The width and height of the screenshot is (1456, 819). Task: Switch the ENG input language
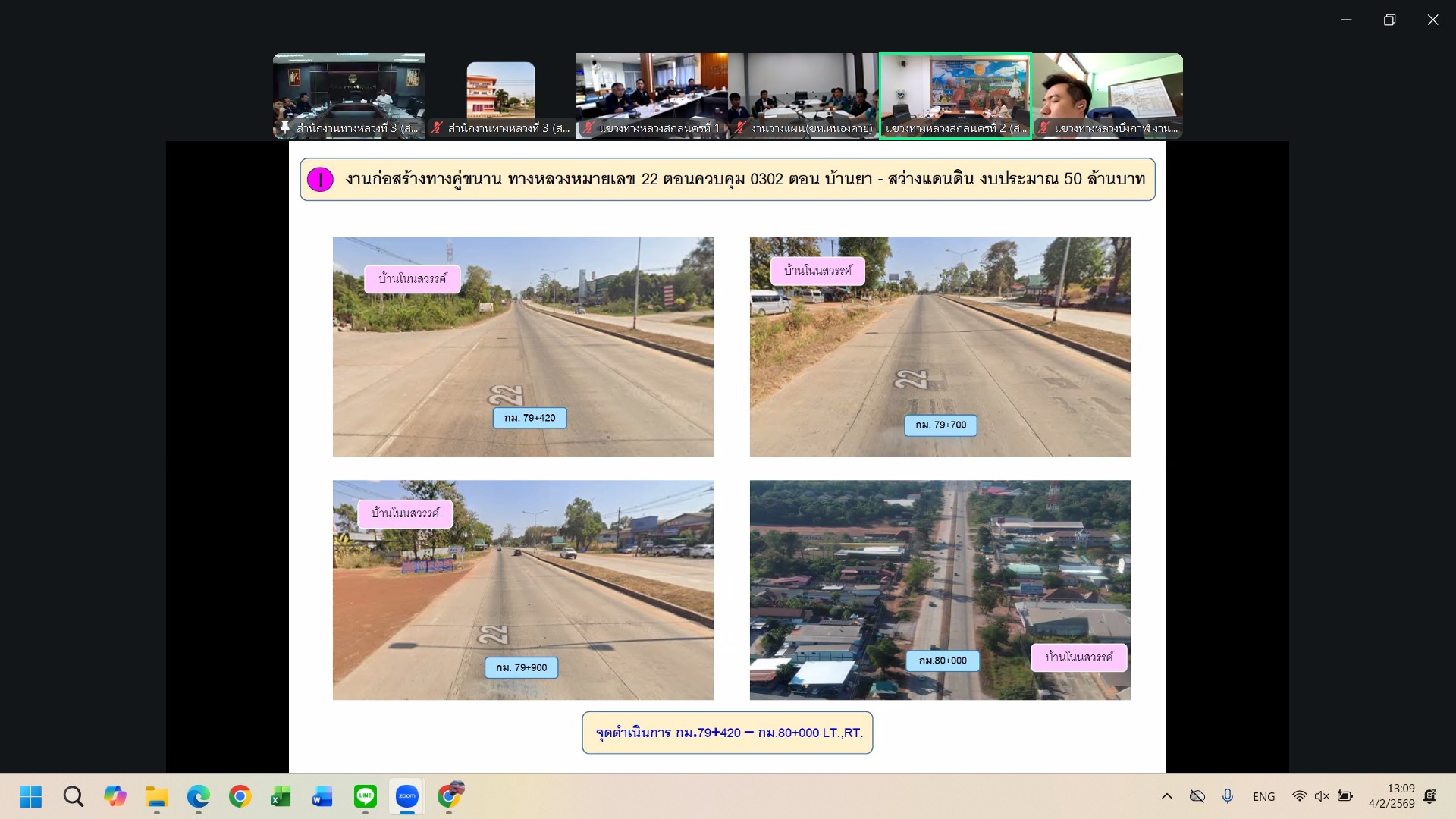[1263, 796]
